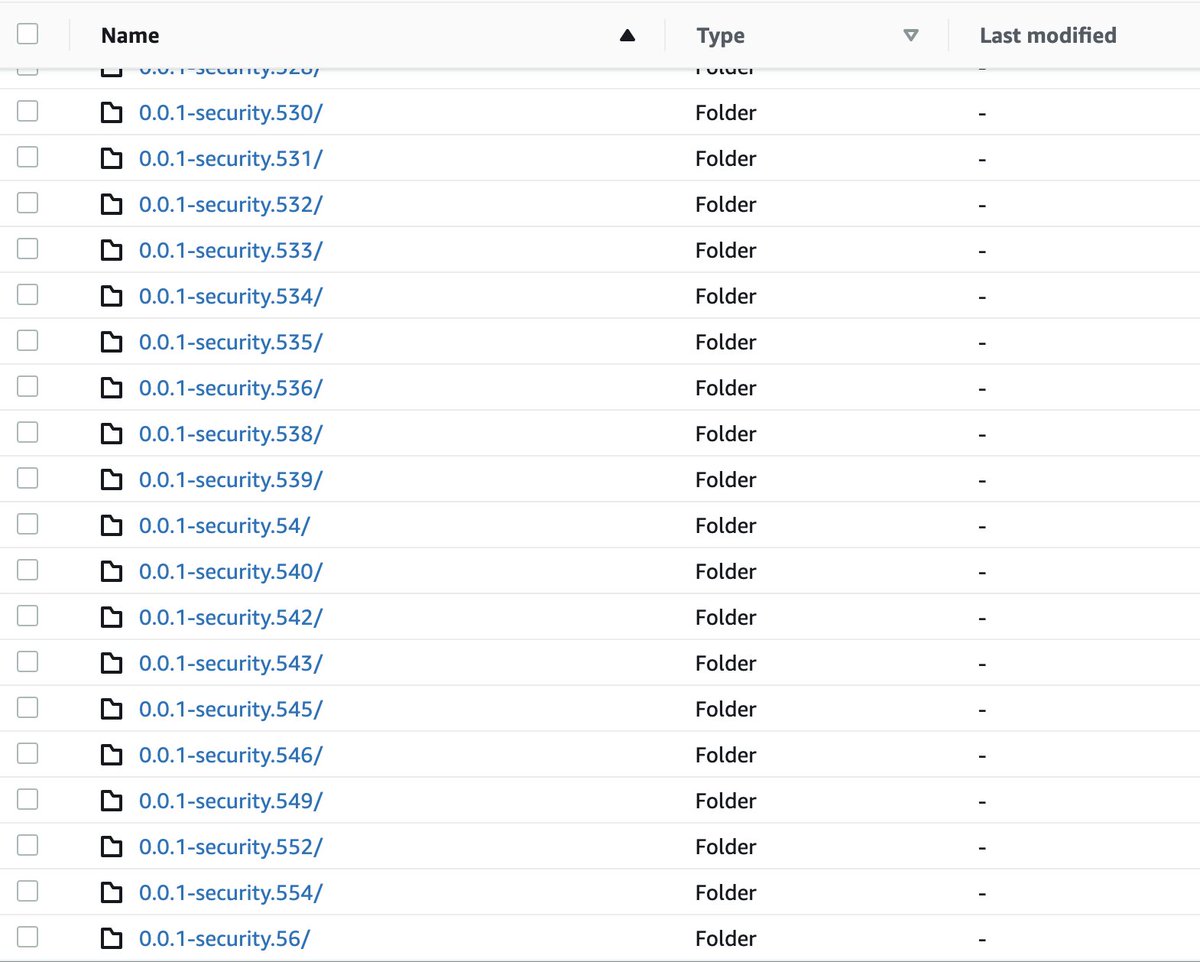Click folder icon of 0.0.1-security.549/

pos(112,802)
